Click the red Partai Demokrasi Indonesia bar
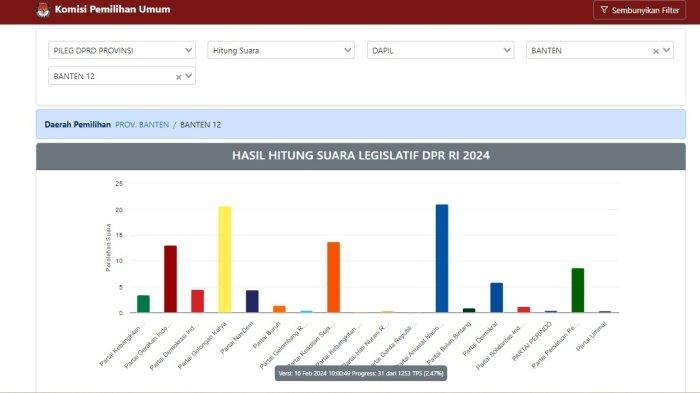The image size is (700, 393). 197,301
